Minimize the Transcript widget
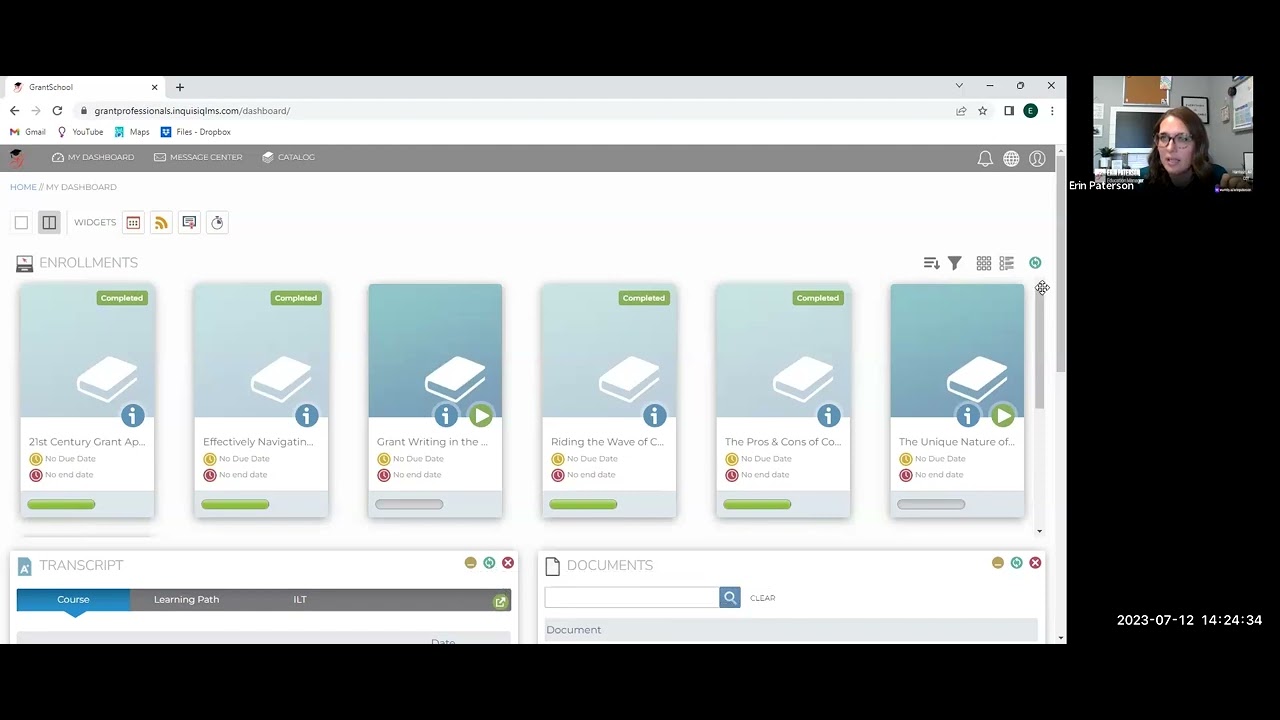 [x=470, y=563]
